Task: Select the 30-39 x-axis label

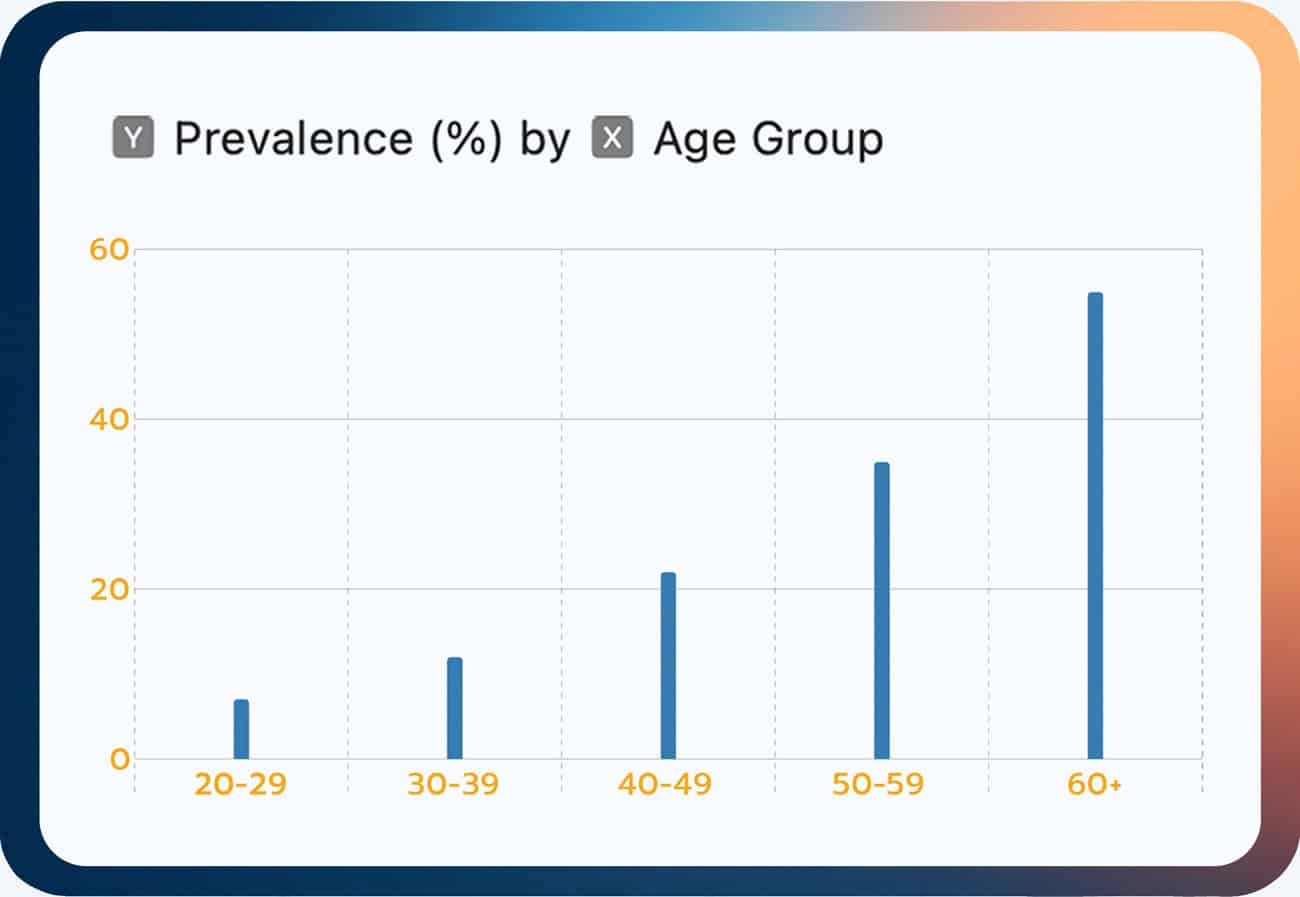Action: [453, 785]
